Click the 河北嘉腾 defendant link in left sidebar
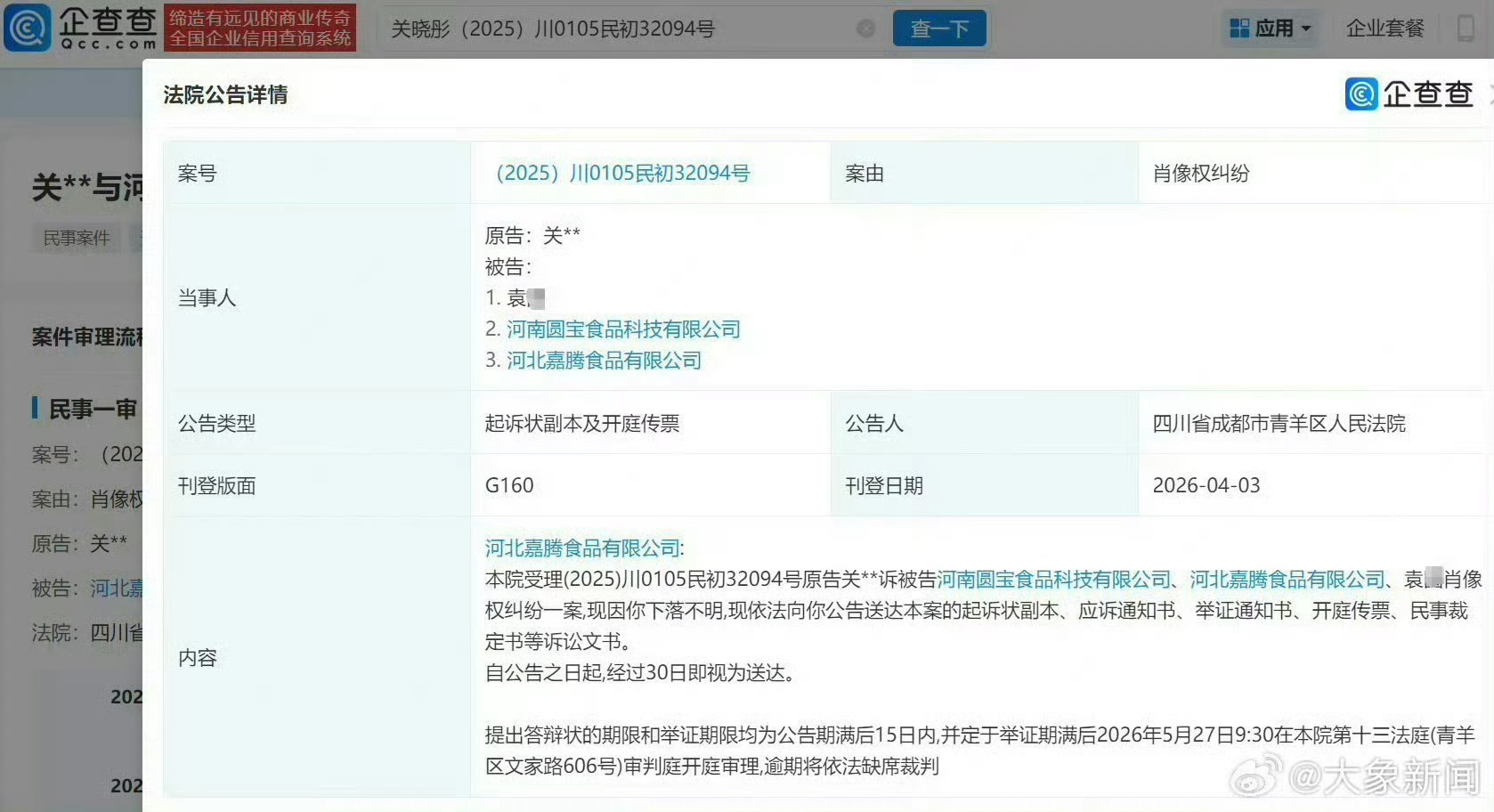 (116, 588)
